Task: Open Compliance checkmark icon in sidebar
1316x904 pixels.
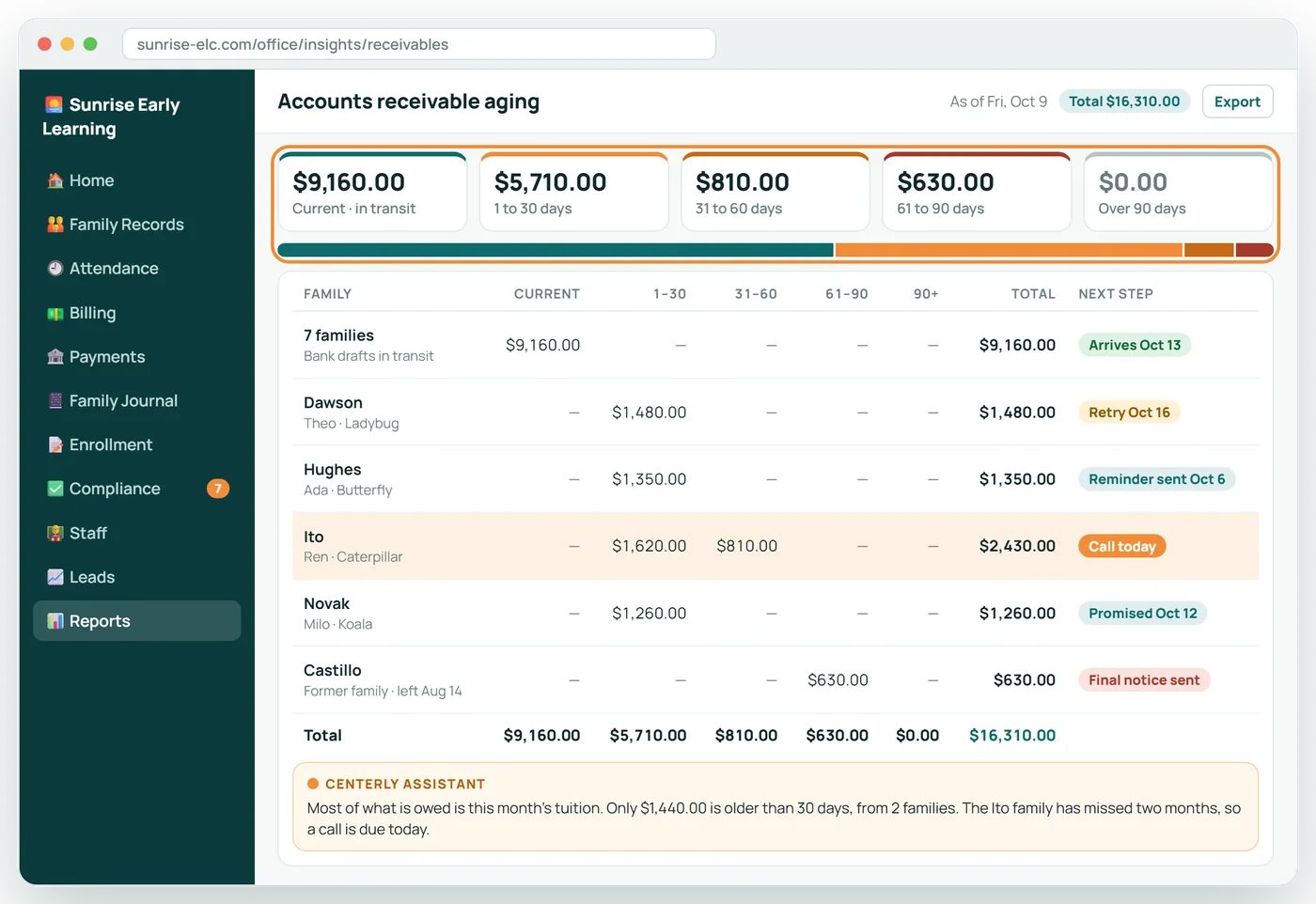Action: point(55,489)
